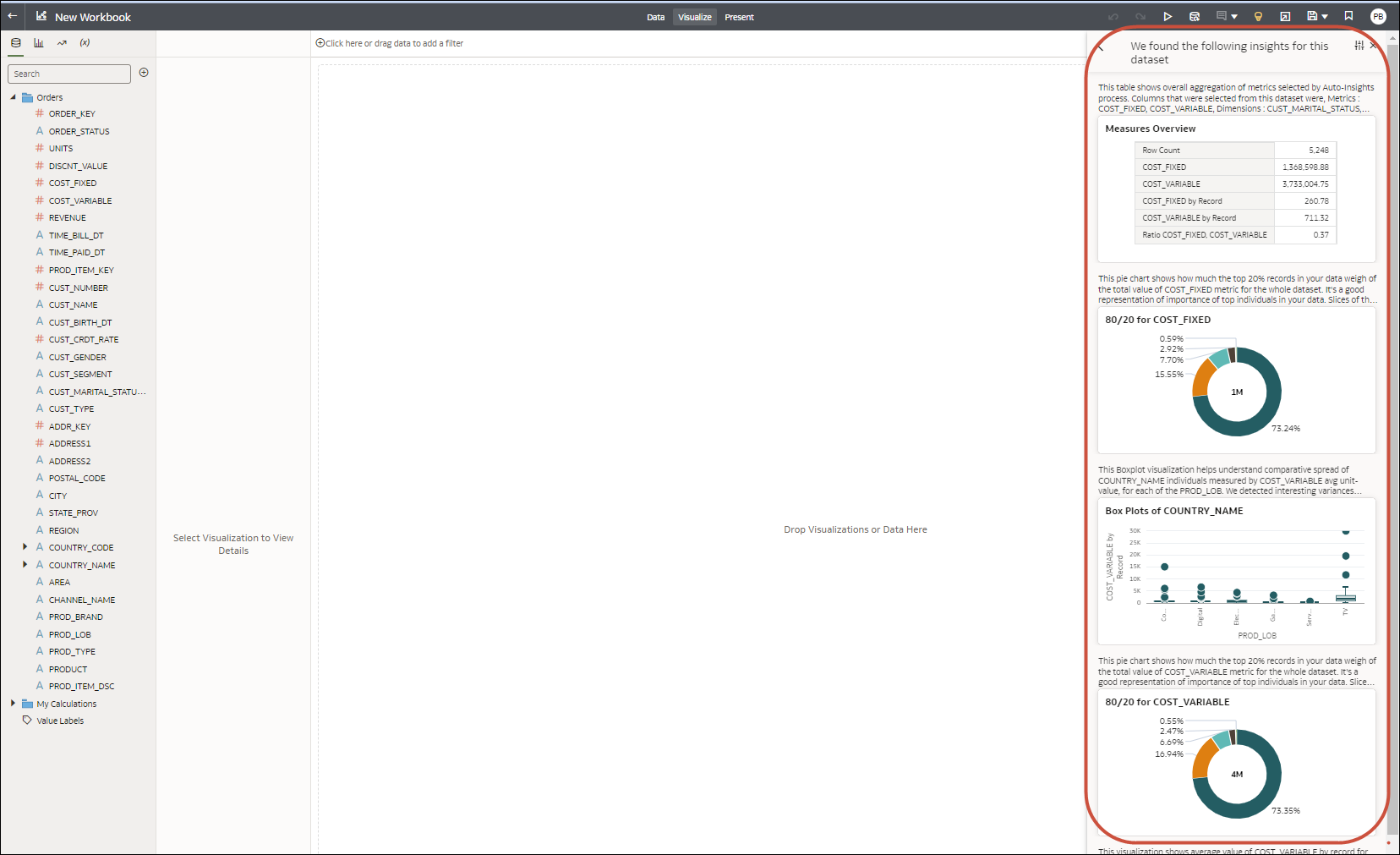Click the insights panel scrollbar up arrow
Viewport: 1400px width, 855px height.
point(1393,37)
